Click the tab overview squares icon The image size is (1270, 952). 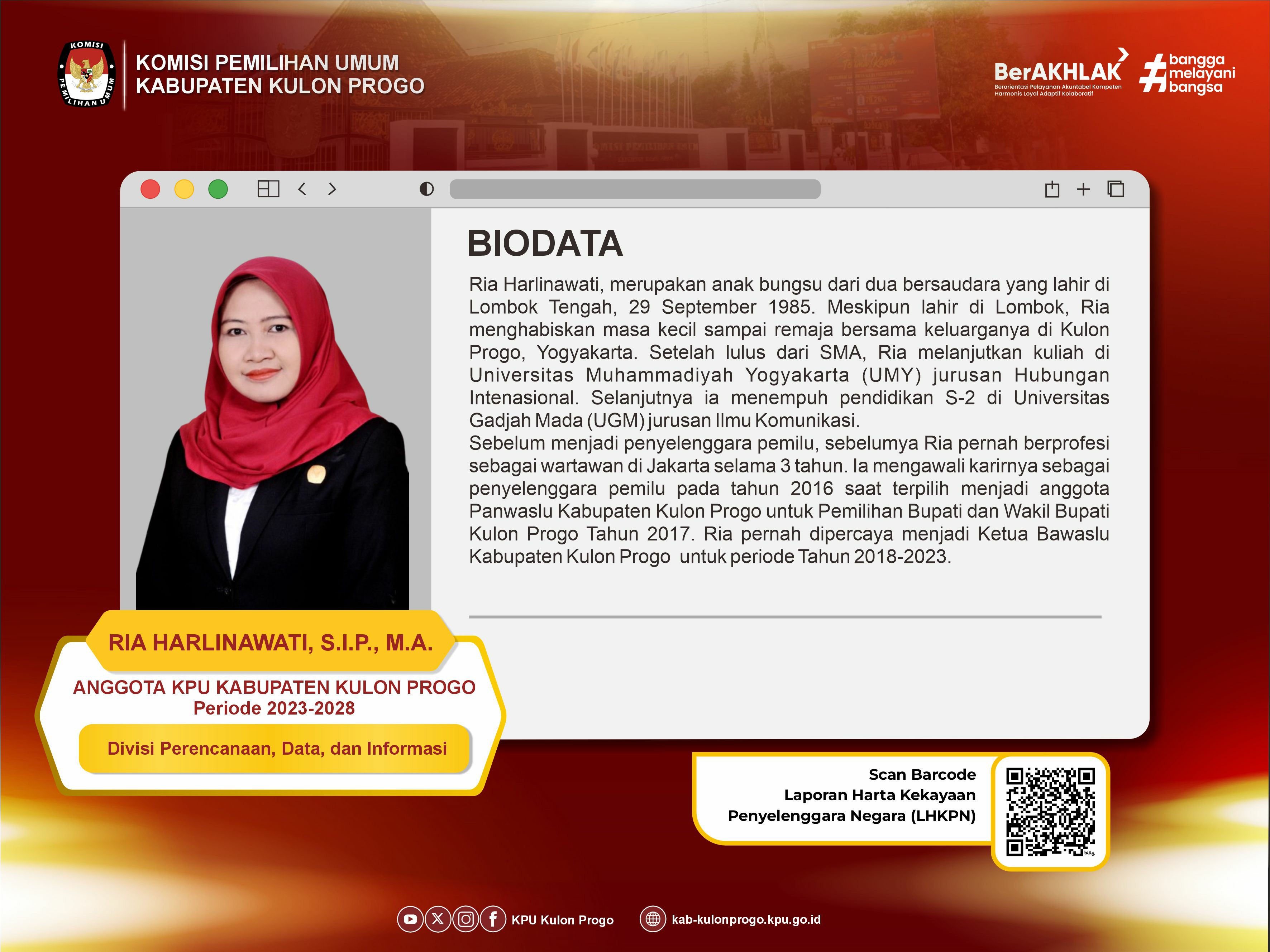coord(1116,189)
